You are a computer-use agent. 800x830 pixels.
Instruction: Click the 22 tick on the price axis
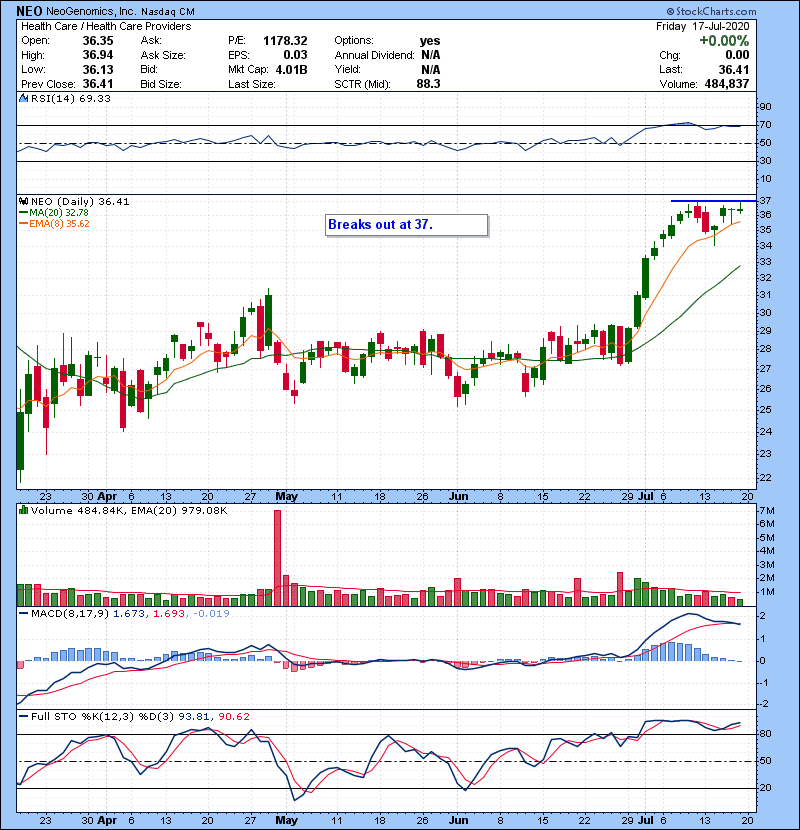click(765, 478)
